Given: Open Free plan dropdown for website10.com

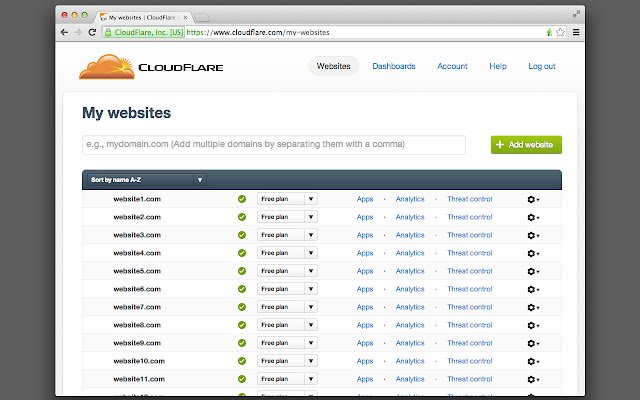Looking at the screenshot, I should point(287,361).
